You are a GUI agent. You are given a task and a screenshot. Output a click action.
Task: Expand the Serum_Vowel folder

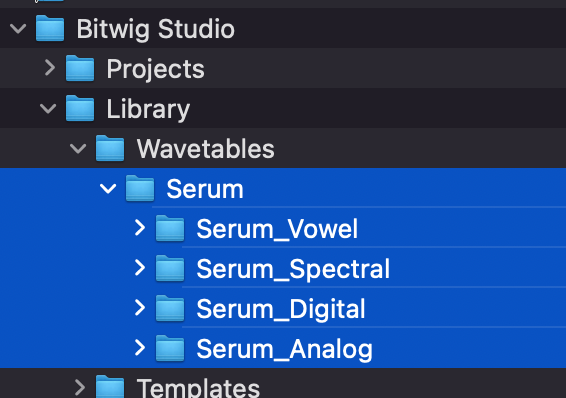coord(140,228)
